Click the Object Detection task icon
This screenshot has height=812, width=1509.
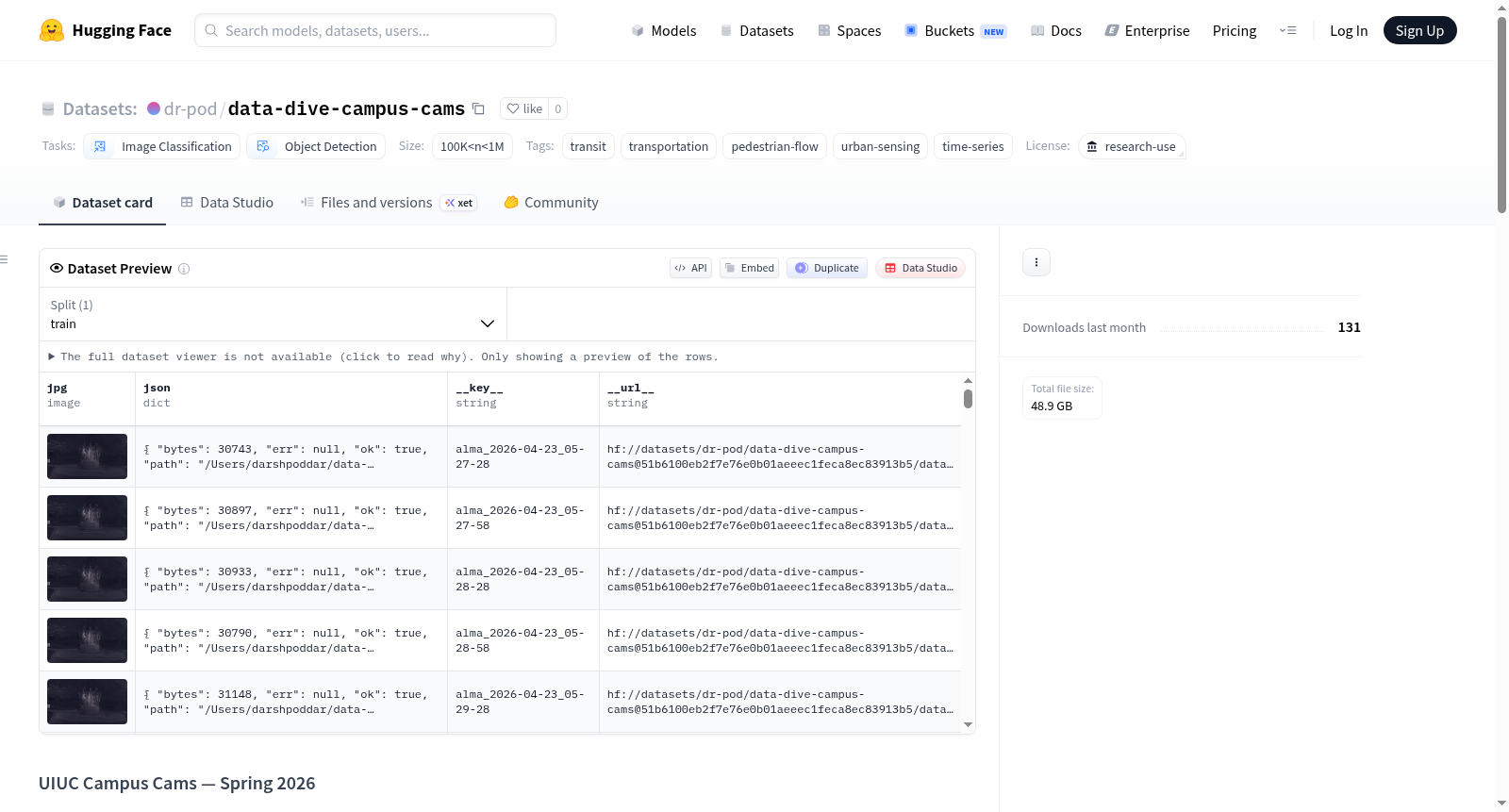[263, 146]
